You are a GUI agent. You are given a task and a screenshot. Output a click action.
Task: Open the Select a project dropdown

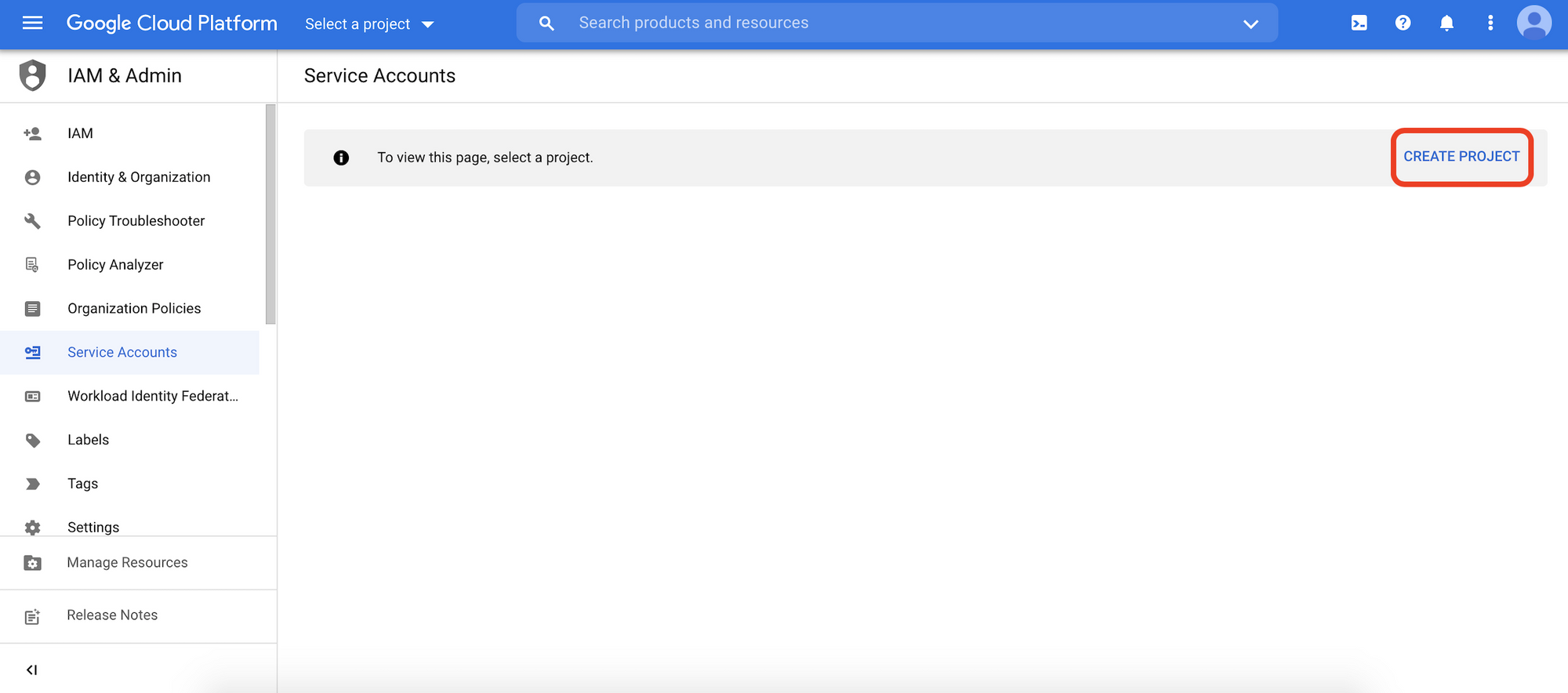point(369,24)
